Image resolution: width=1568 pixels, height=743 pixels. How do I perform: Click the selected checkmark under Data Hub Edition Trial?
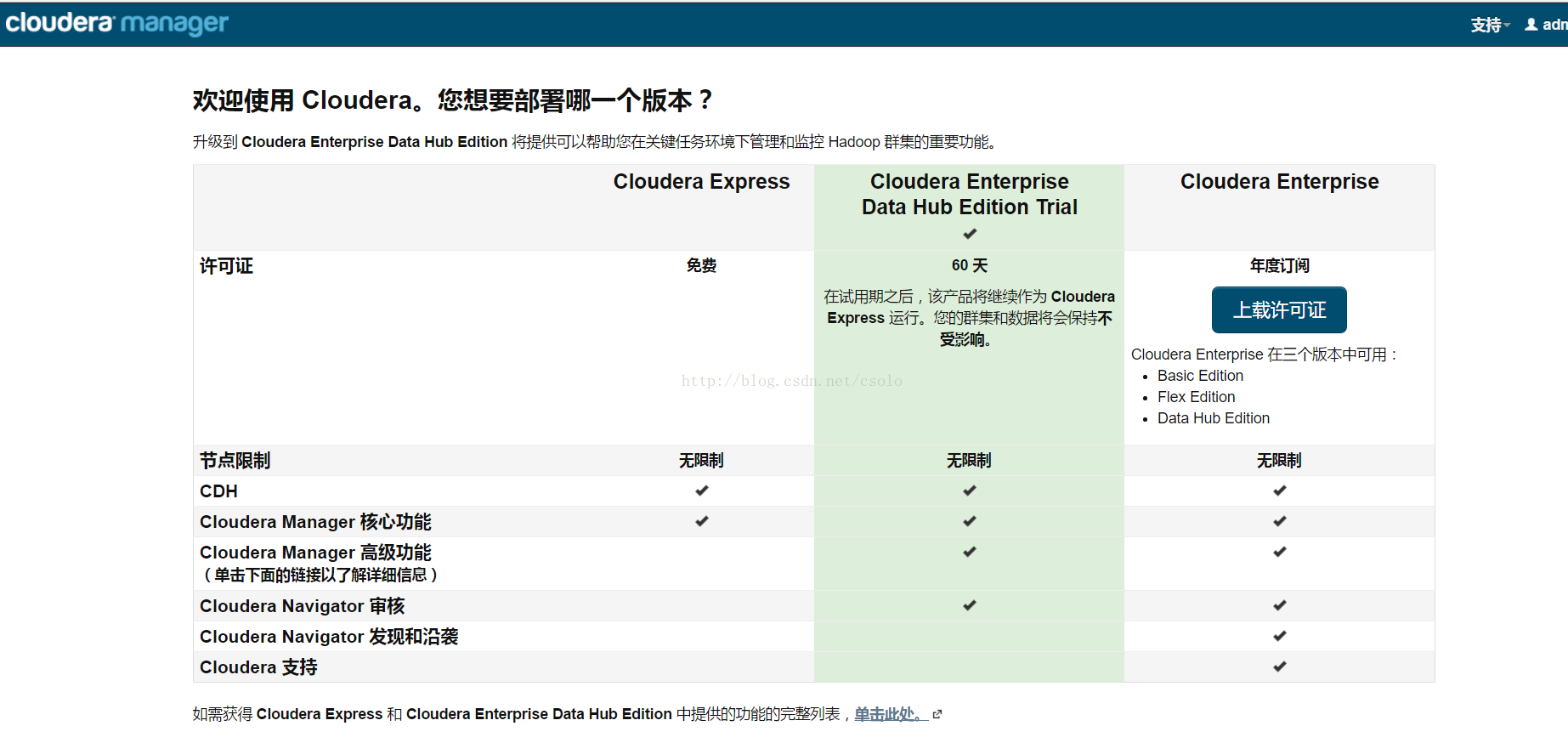pyautogui.click(x=969, y=234)
